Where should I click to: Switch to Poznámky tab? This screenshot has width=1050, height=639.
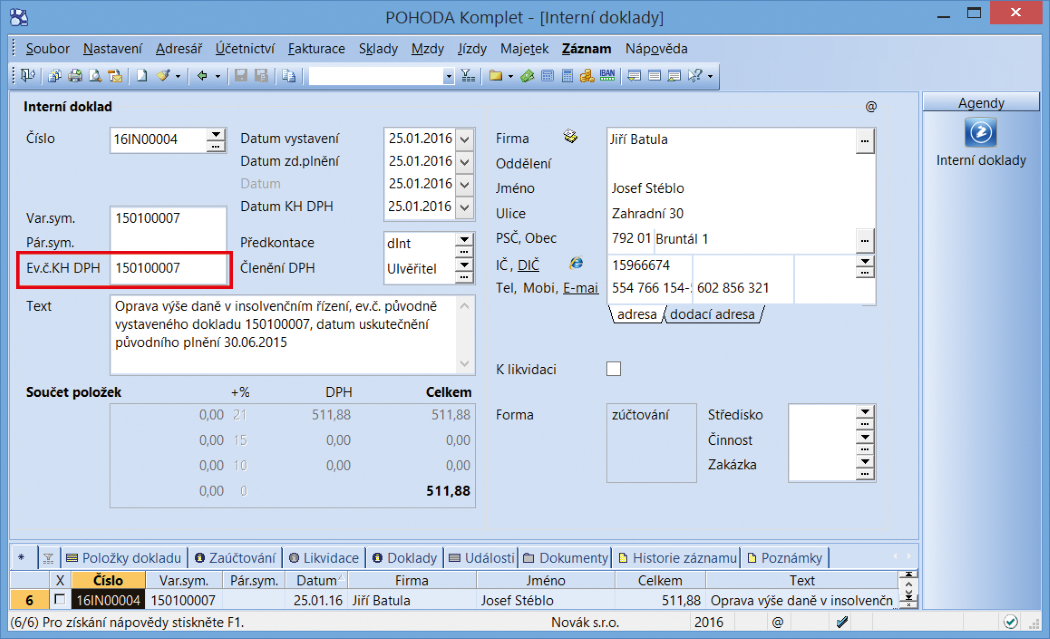pyautogui.click(x=784, y=558)
